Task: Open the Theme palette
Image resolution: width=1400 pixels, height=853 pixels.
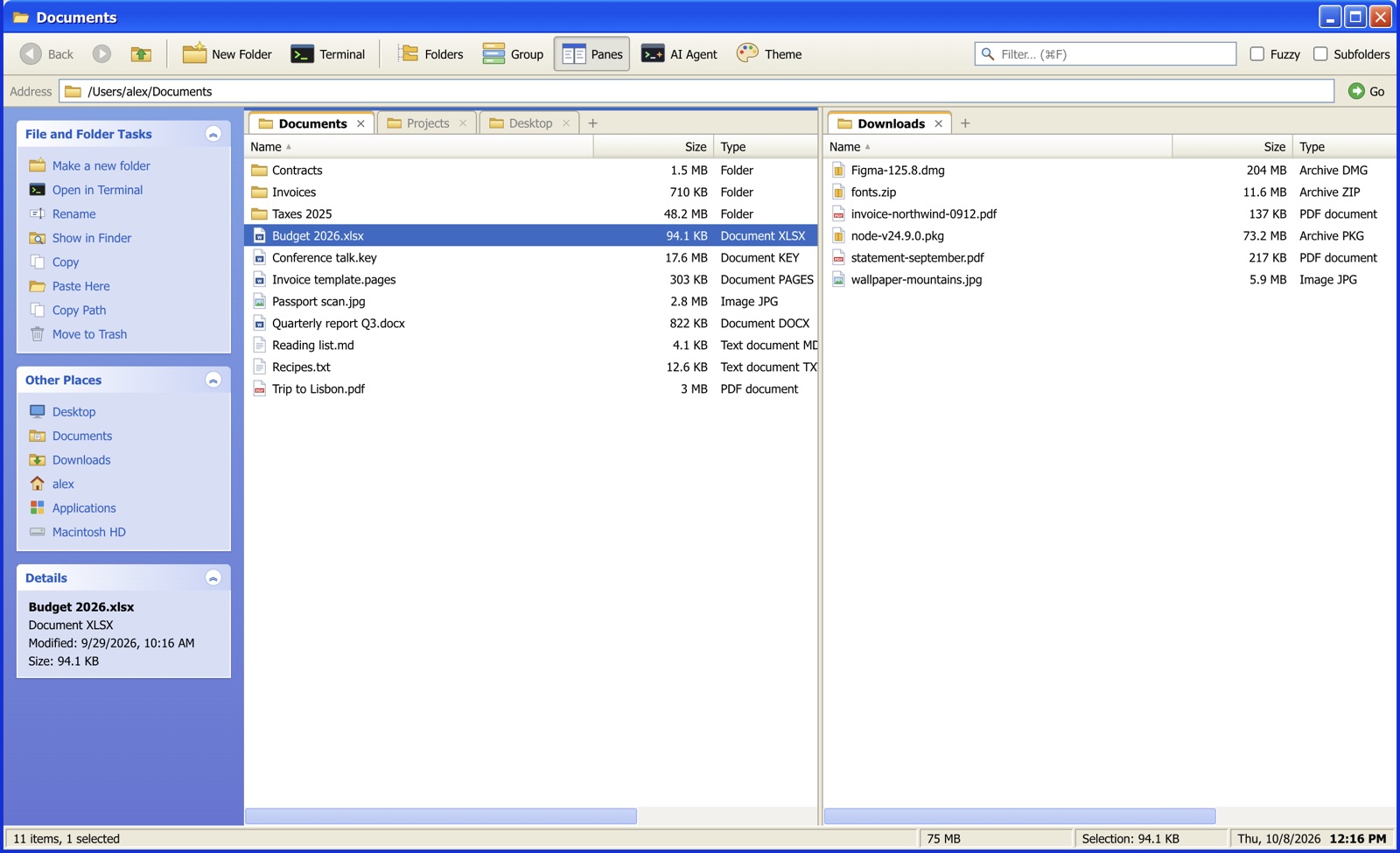Action: [770, 54]
